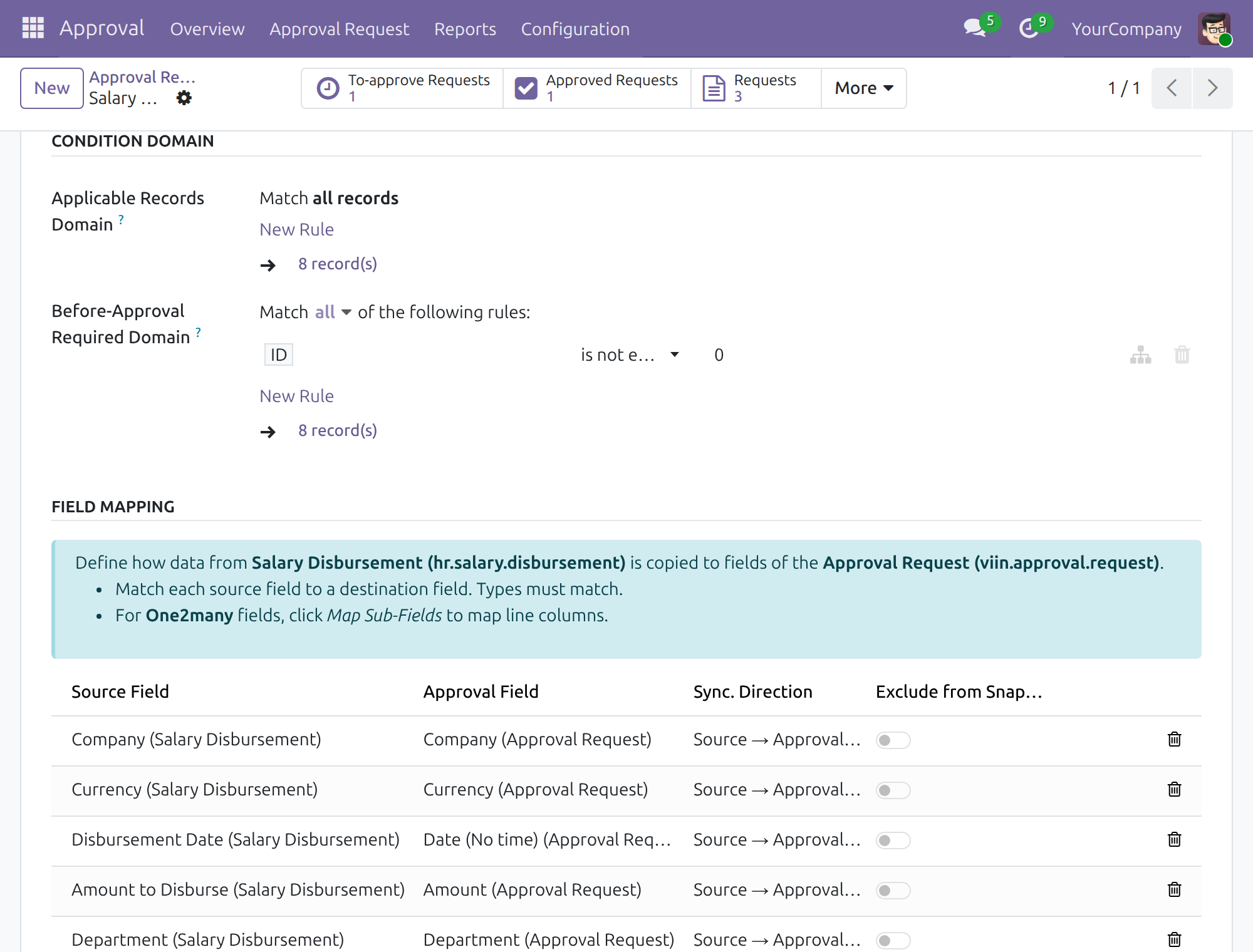Click the user avatar icon
Image resolution: width=1253 pixels, height=952 pixels.
[1214, 29]
